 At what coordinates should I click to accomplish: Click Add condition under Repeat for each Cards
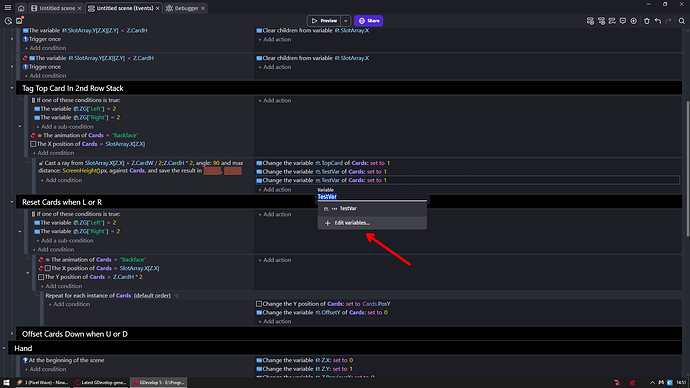click(69, 304)
